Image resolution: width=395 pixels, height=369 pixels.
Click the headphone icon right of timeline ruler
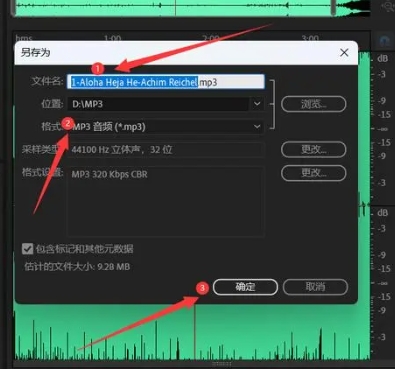[x=385, y=42]
